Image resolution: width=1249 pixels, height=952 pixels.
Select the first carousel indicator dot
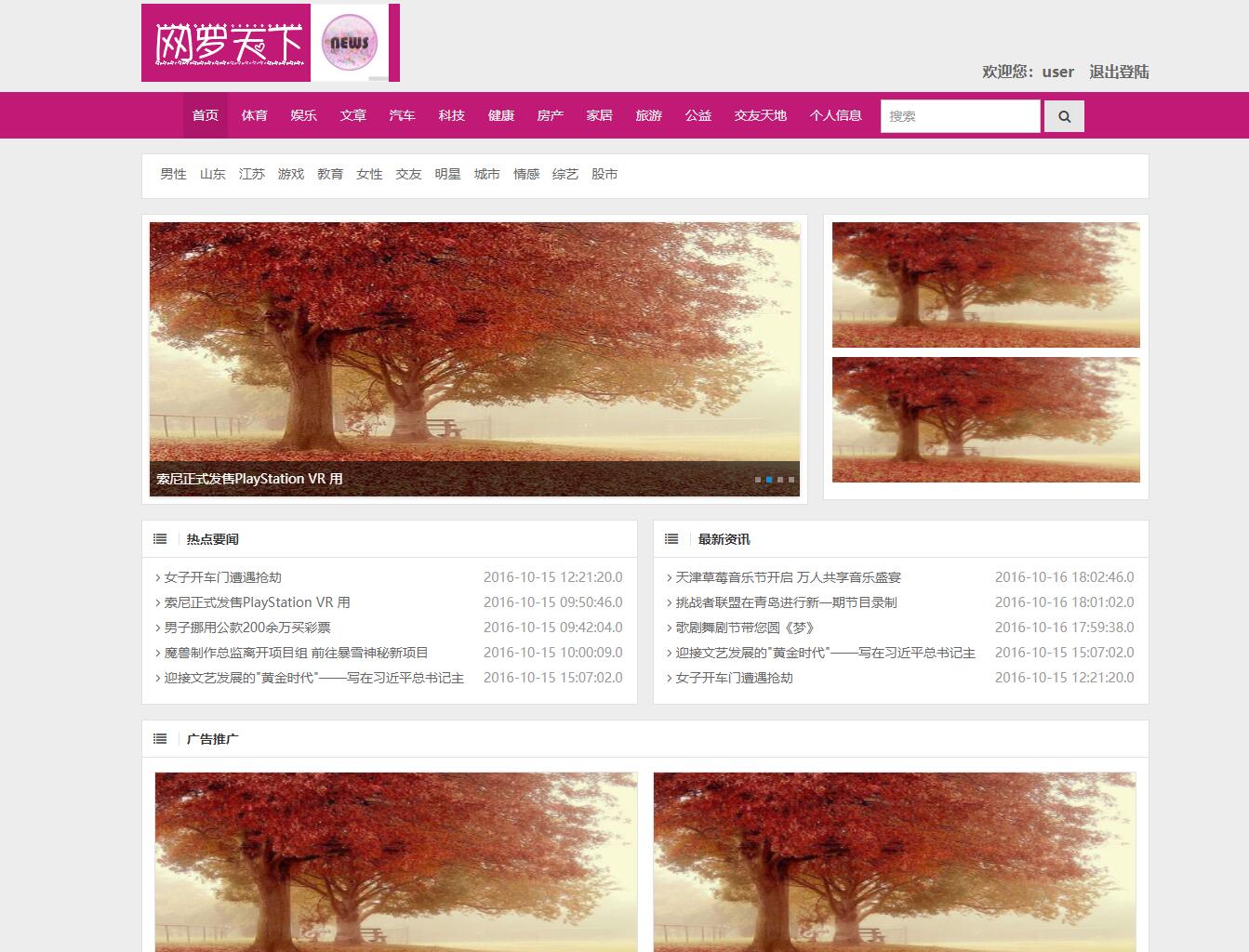pos(758,480)
